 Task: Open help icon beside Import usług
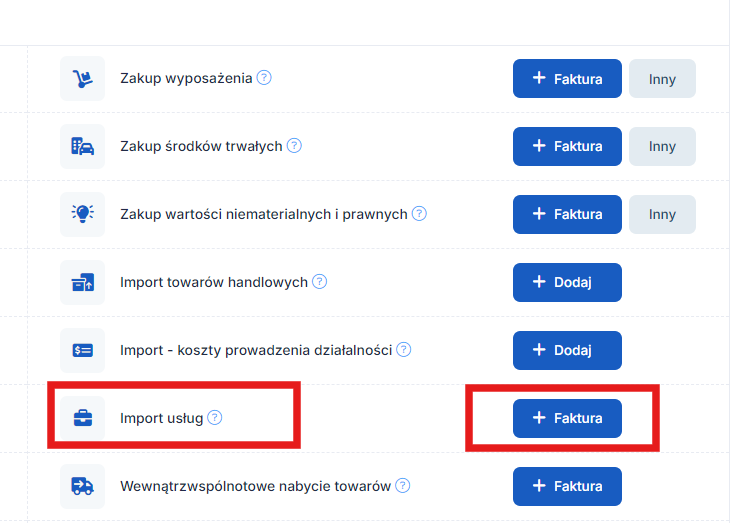click(215, 417)
